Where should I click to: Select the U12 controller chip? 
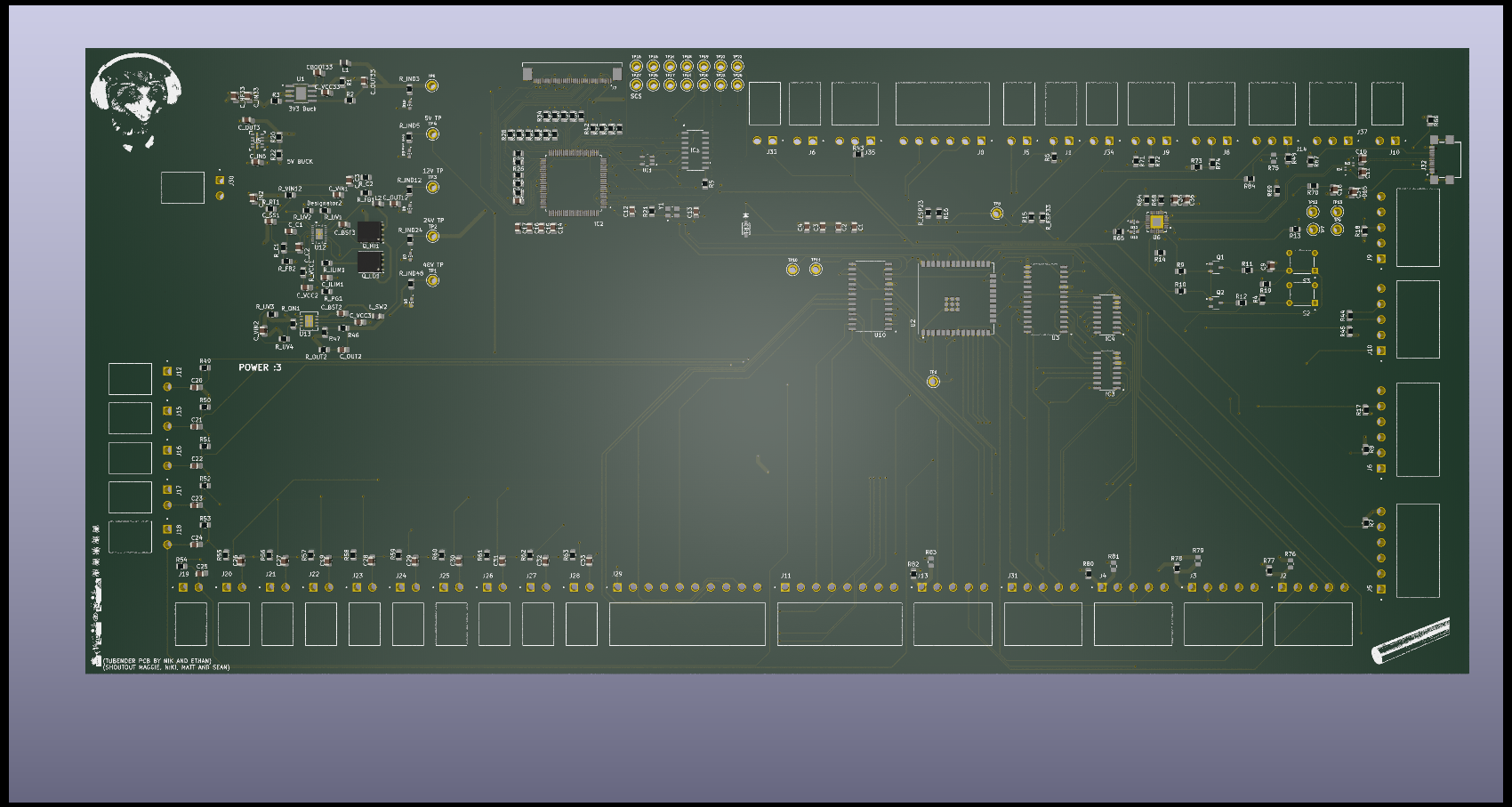pos(318,235)
